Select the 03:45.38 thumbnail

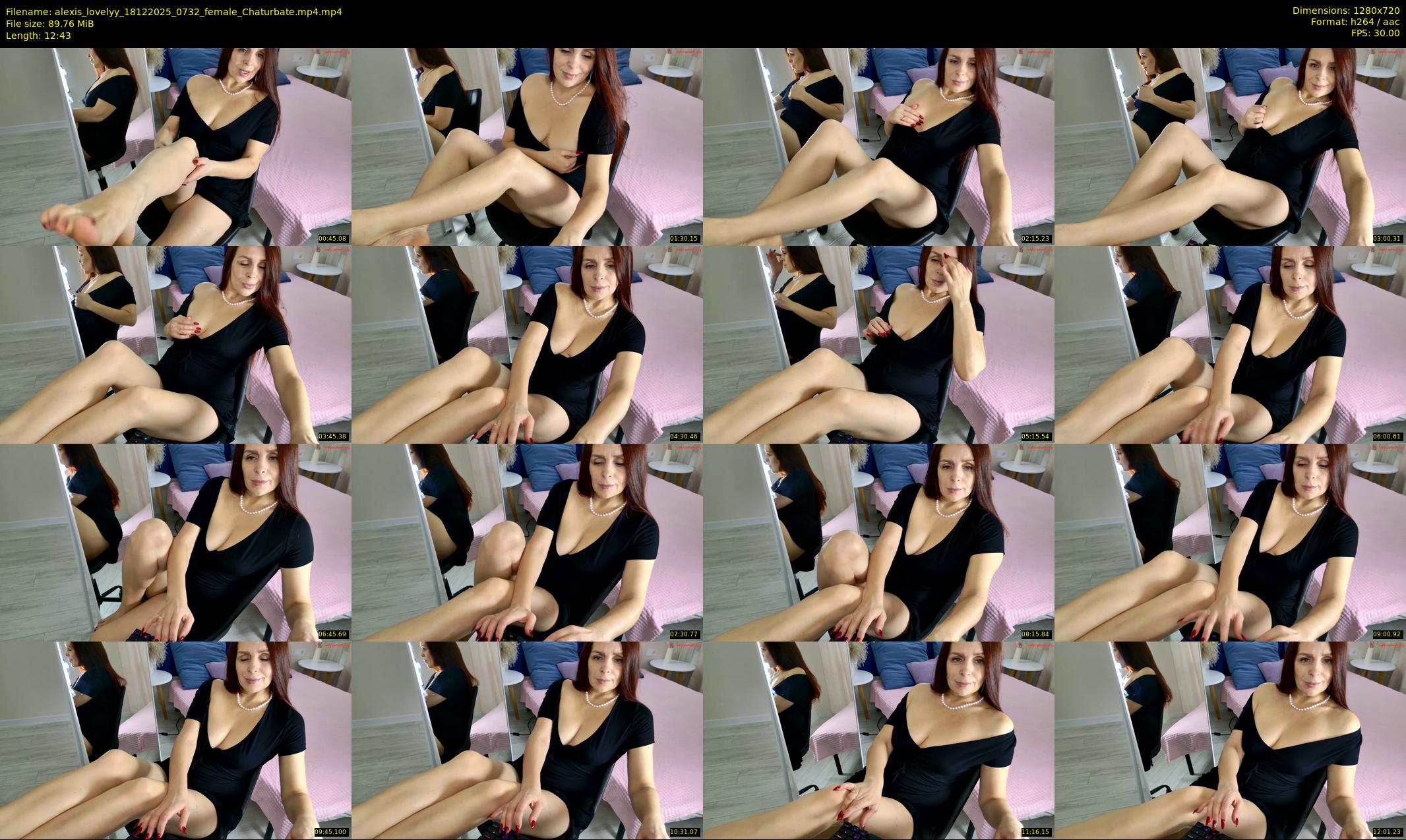click(x=175, y=344)
